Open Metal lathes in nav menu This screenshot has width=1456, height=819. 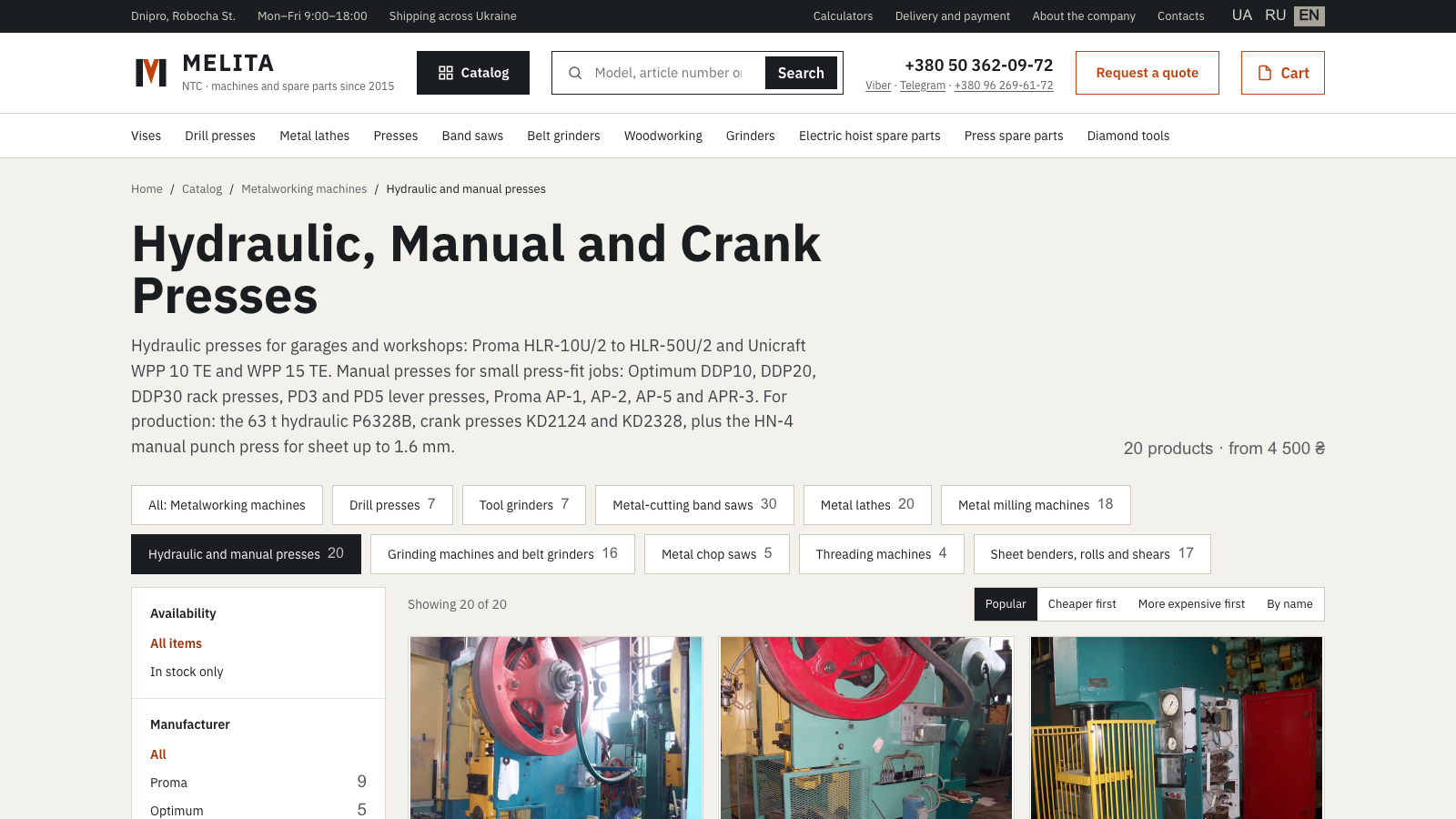pos(315,136)
